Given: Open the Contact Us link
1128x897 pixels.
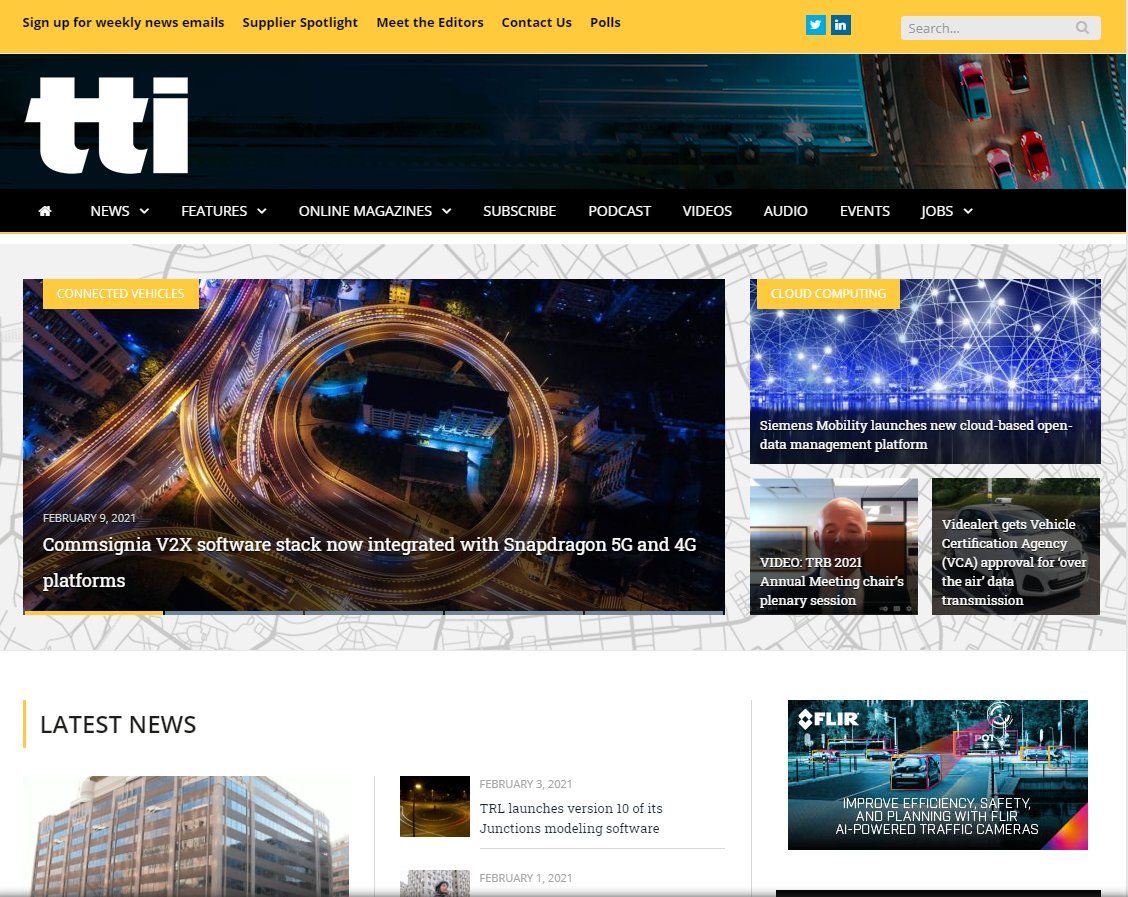Looking at the screenshot, I should pos(537,22).
